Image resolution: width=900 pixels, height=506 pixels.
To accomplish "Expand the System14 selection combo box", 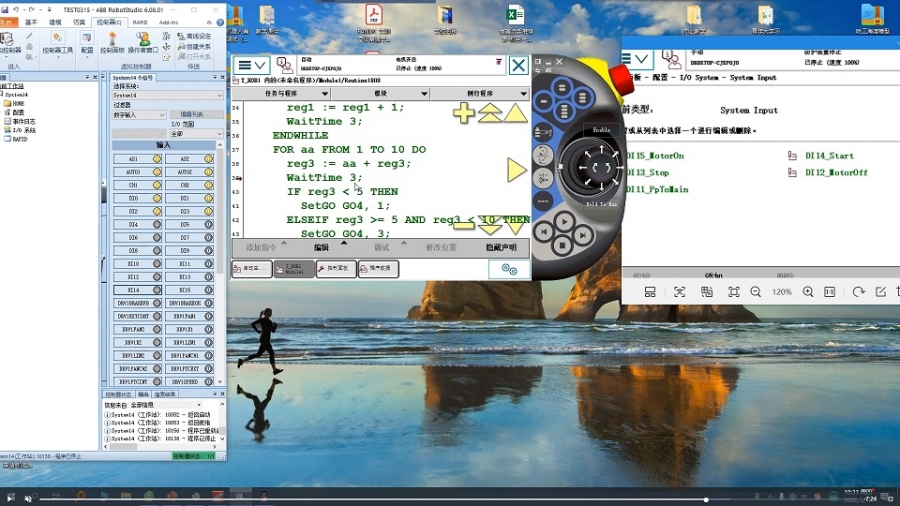I will [x=166, y=94].
